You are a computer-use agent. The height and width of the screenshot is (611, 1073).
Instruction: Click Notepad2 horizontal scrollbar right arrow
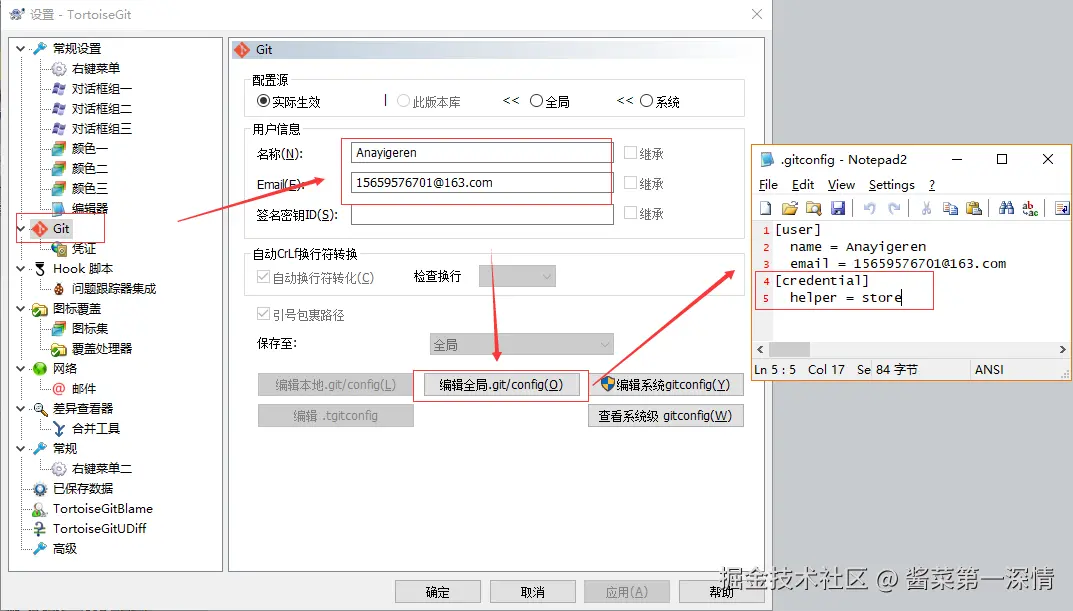tap(1062, 349)
